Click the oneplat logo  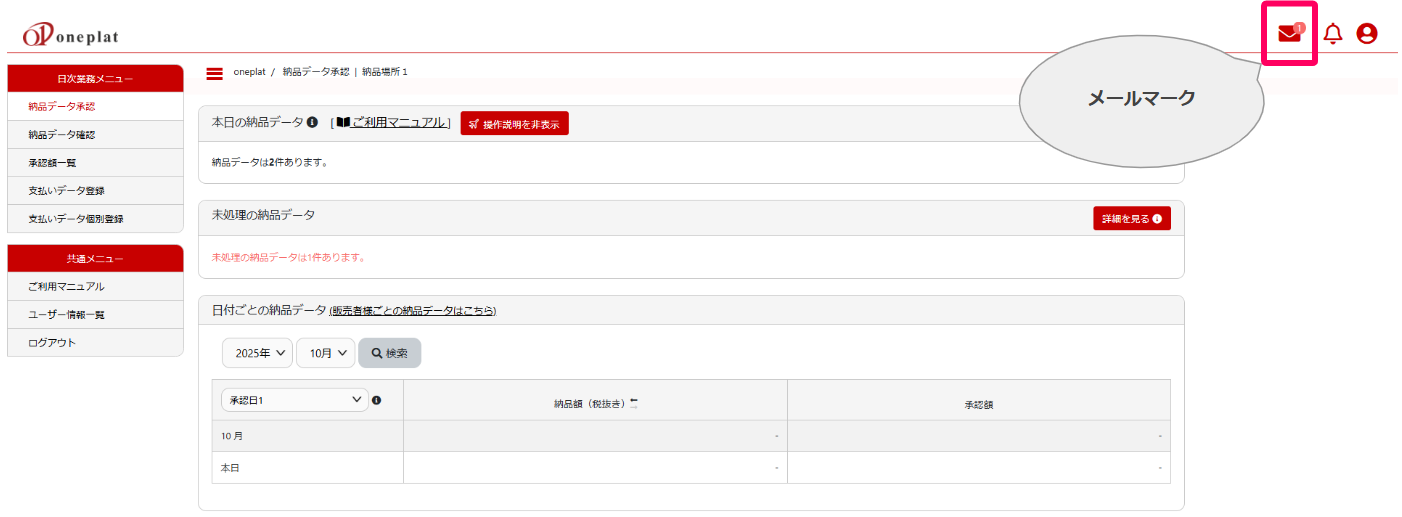70,35
